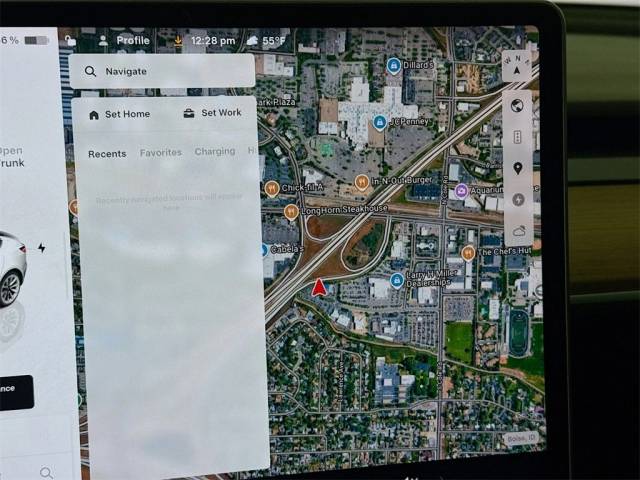Switch to the Recents tab
Image resolution: width=640 pixels, height=480 pixels.
click(x=107, y=153)
